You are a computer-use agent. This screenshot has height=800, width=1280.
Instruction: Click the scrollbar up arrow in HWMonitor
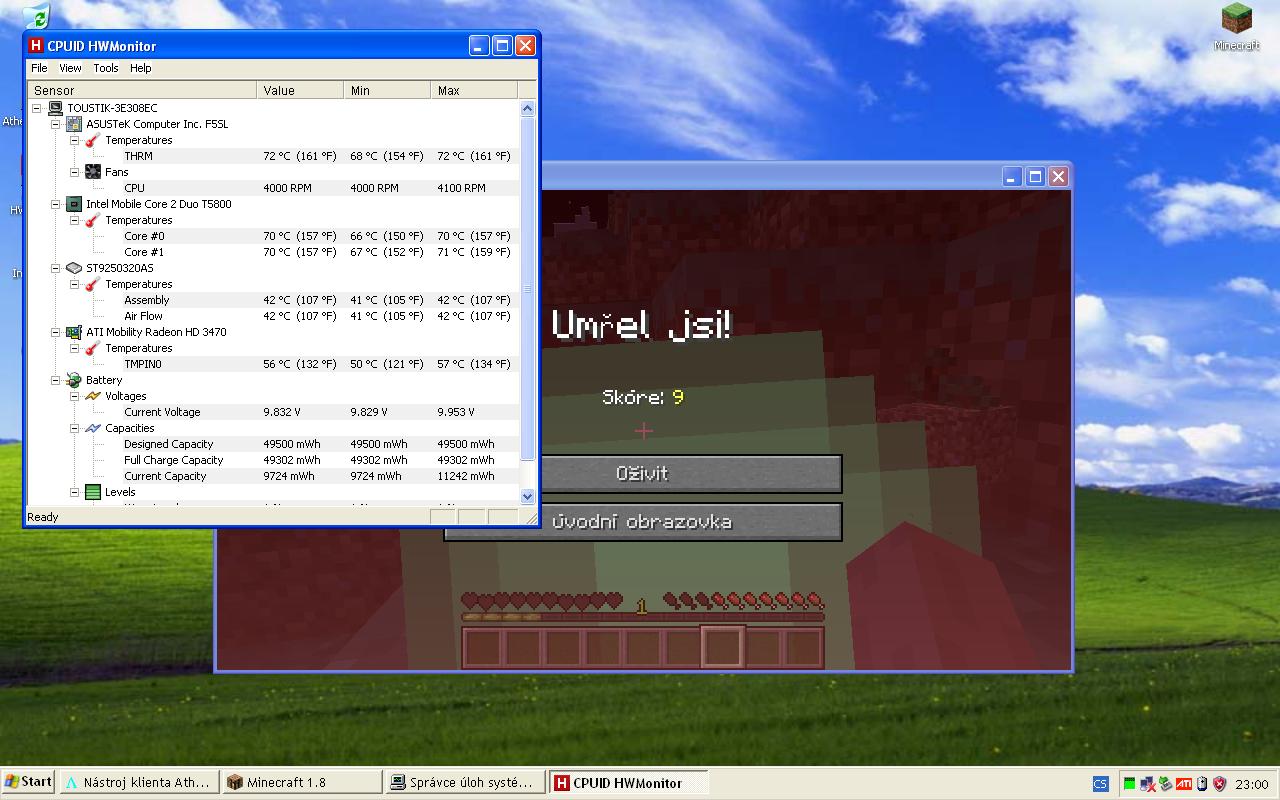click(x=528, y=108)
